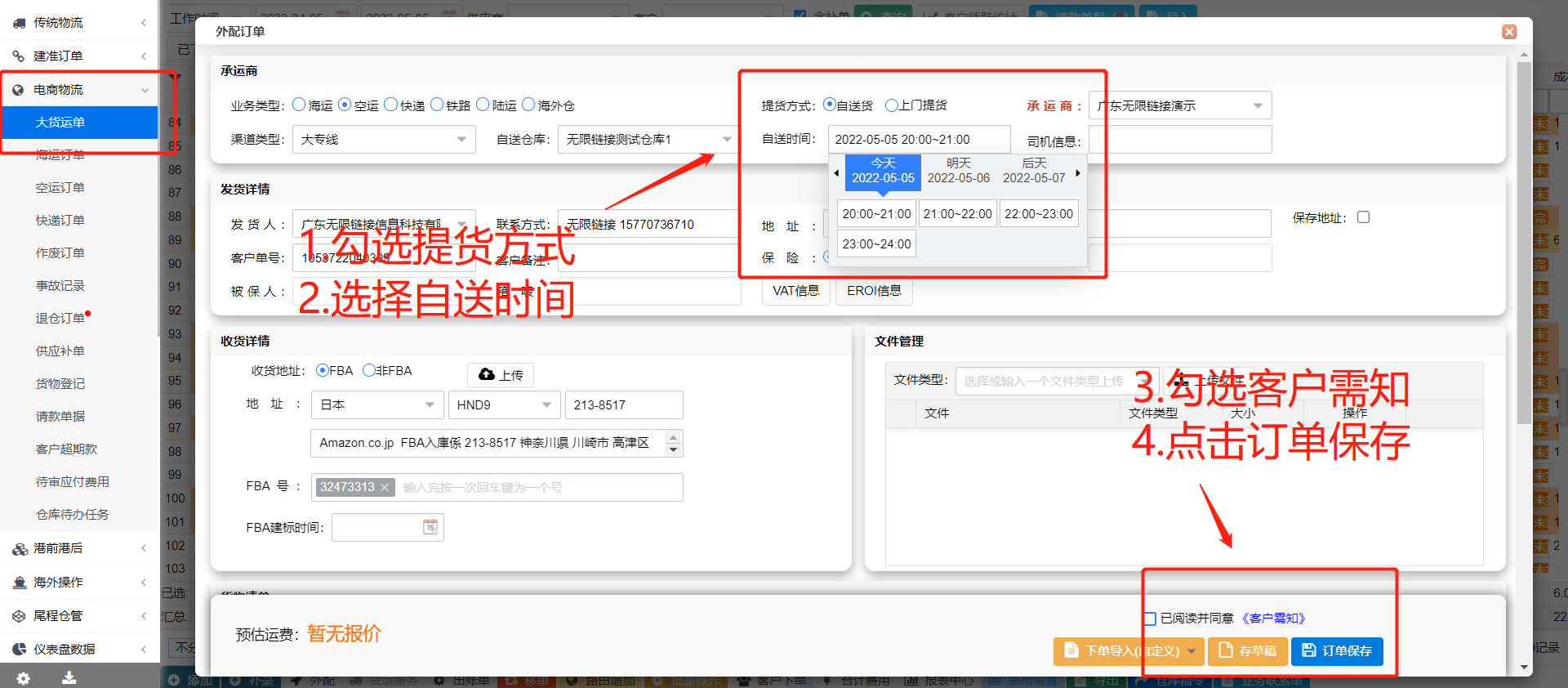Open the 渠道类型 dropdown
The image size is (1568, 688).
pyautogui.click(x=383, y=140)
